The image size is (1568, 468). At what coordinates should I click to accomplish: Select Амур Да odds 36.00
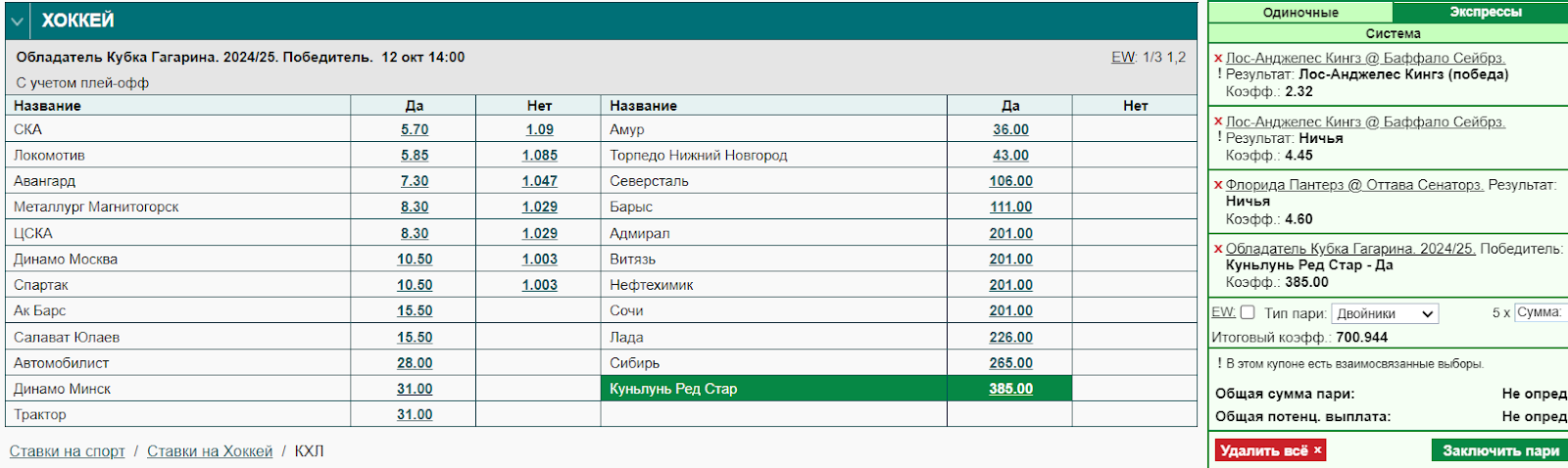1010,129
